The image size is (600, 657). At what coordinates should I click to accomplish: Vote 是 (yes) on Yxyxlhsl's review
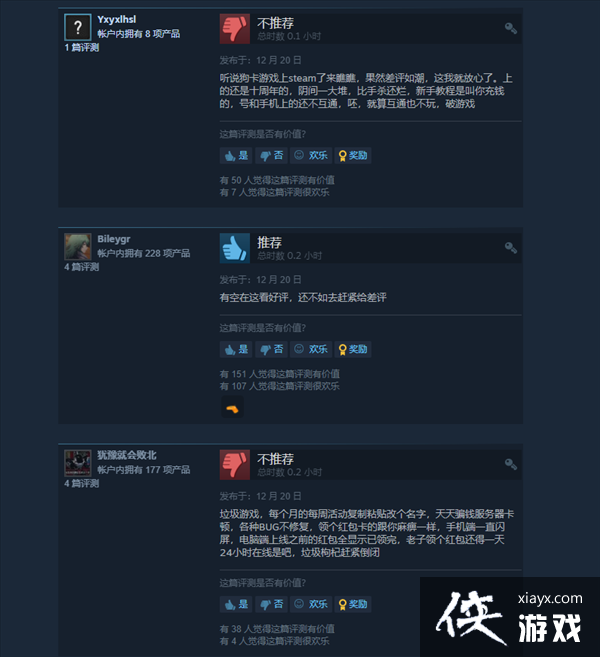(x=236, y=155)
